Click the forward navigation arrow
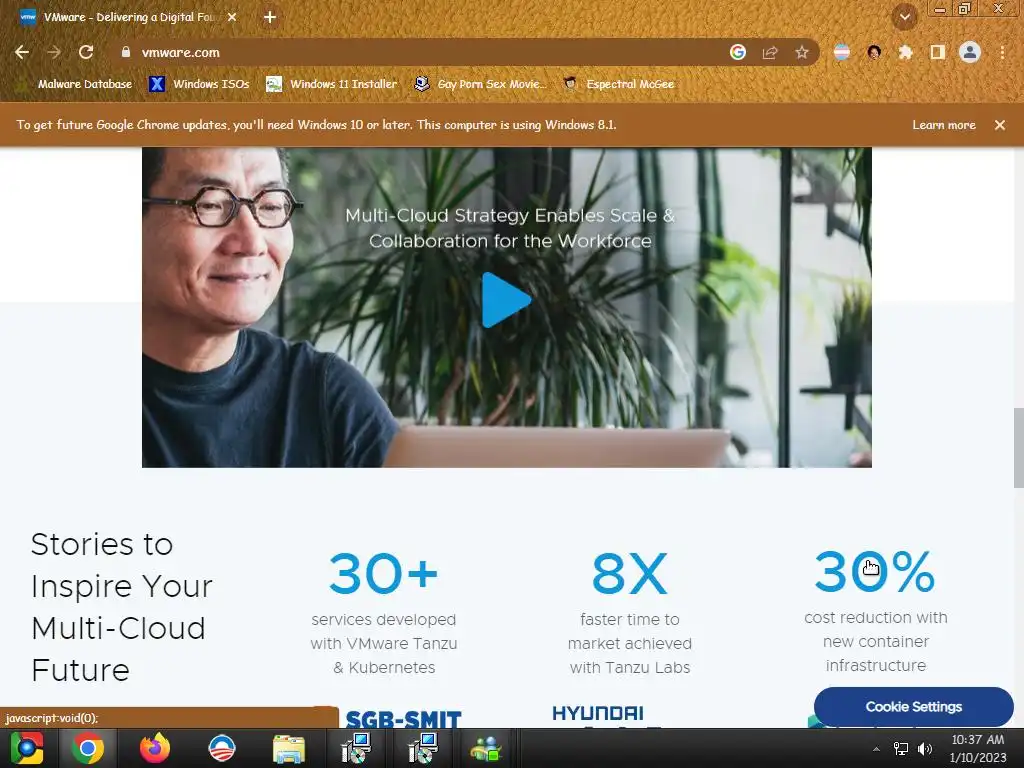The image size is (1024, 768). tap(54, 52)
